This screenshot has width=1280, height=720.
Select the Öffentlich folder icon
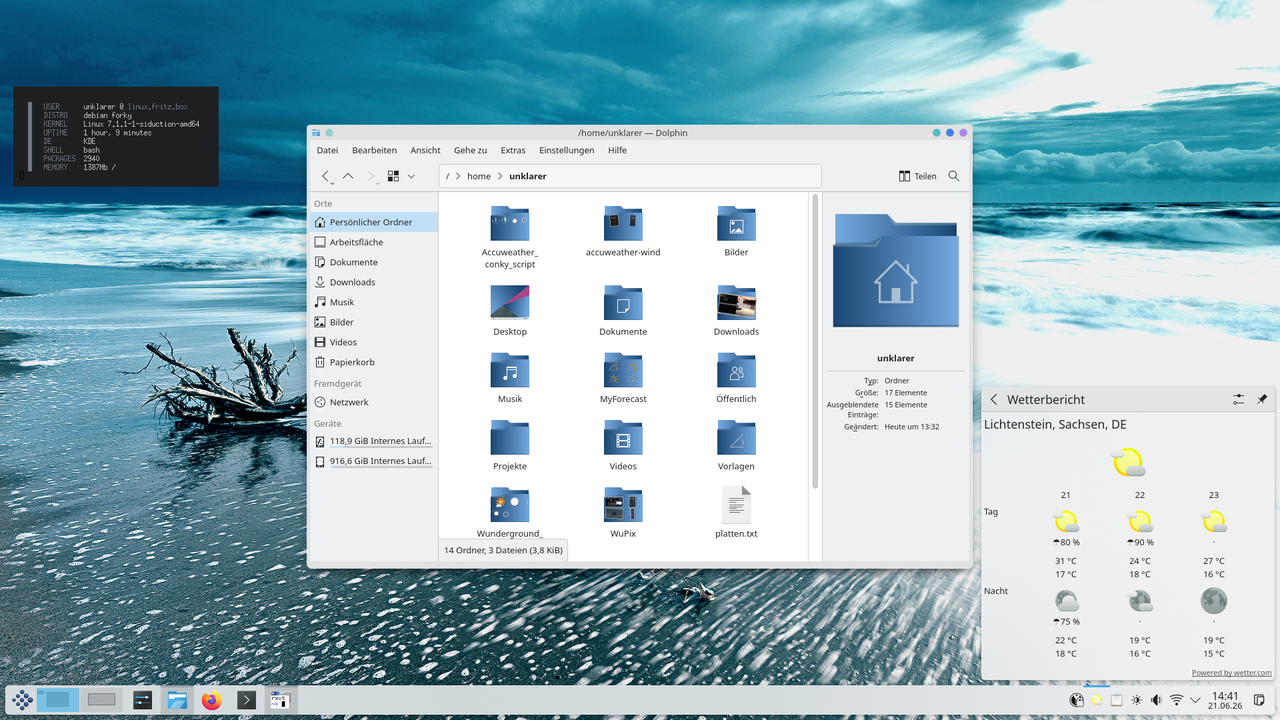tap(736, 370)
